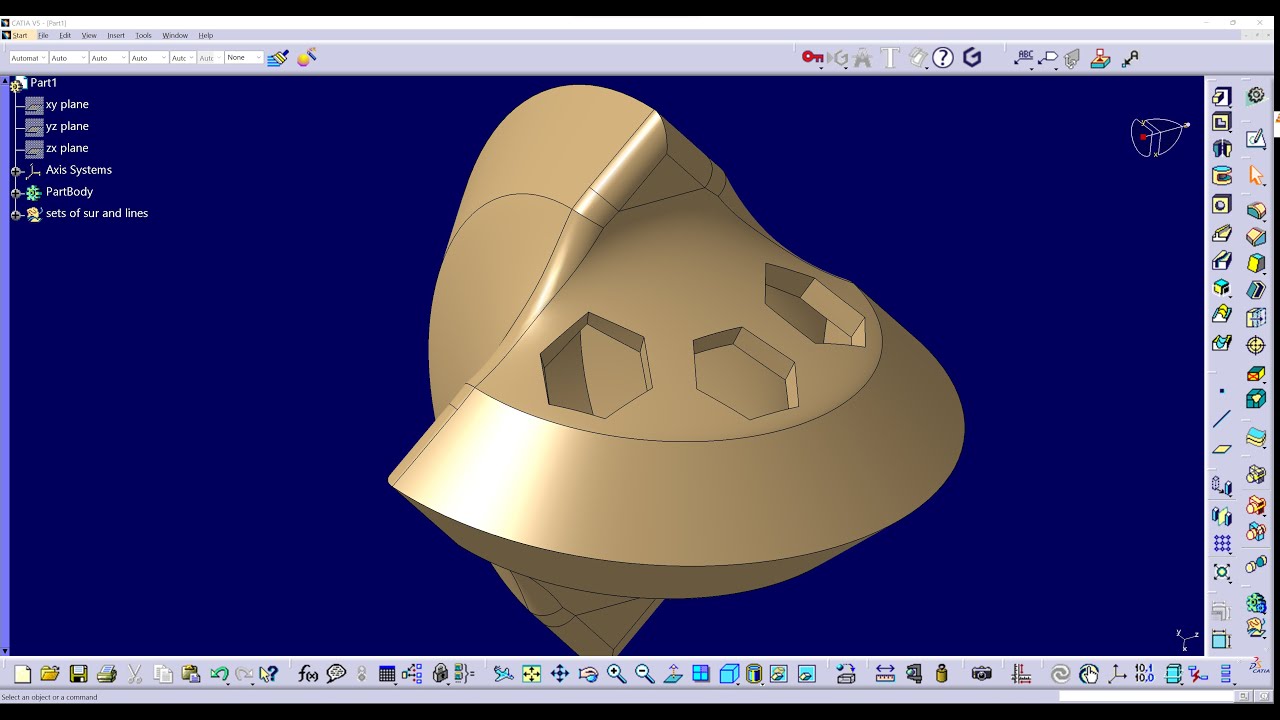1280x720 pixels.
Task: Open the Insert menu
Action: (x=116, y=35)
